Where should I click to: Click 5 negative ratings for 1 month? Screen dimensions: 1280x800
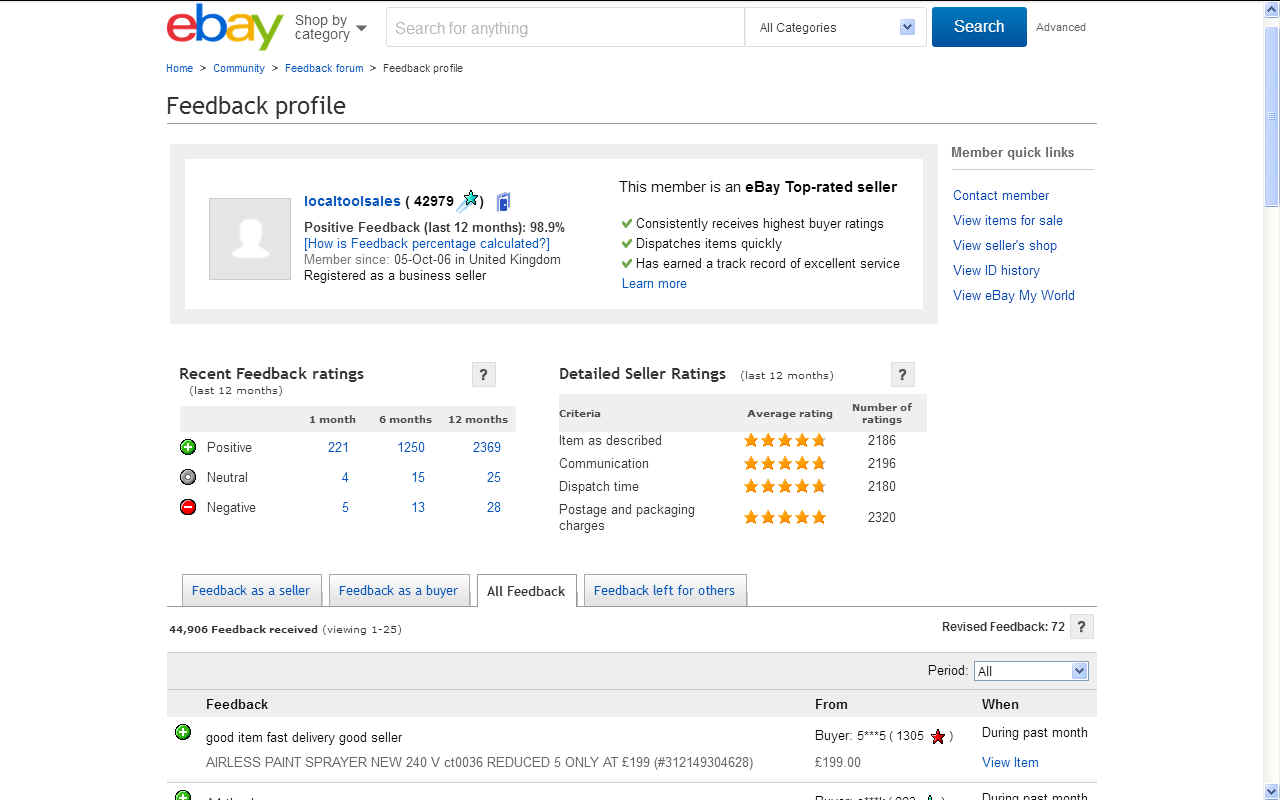pos(345,507)
